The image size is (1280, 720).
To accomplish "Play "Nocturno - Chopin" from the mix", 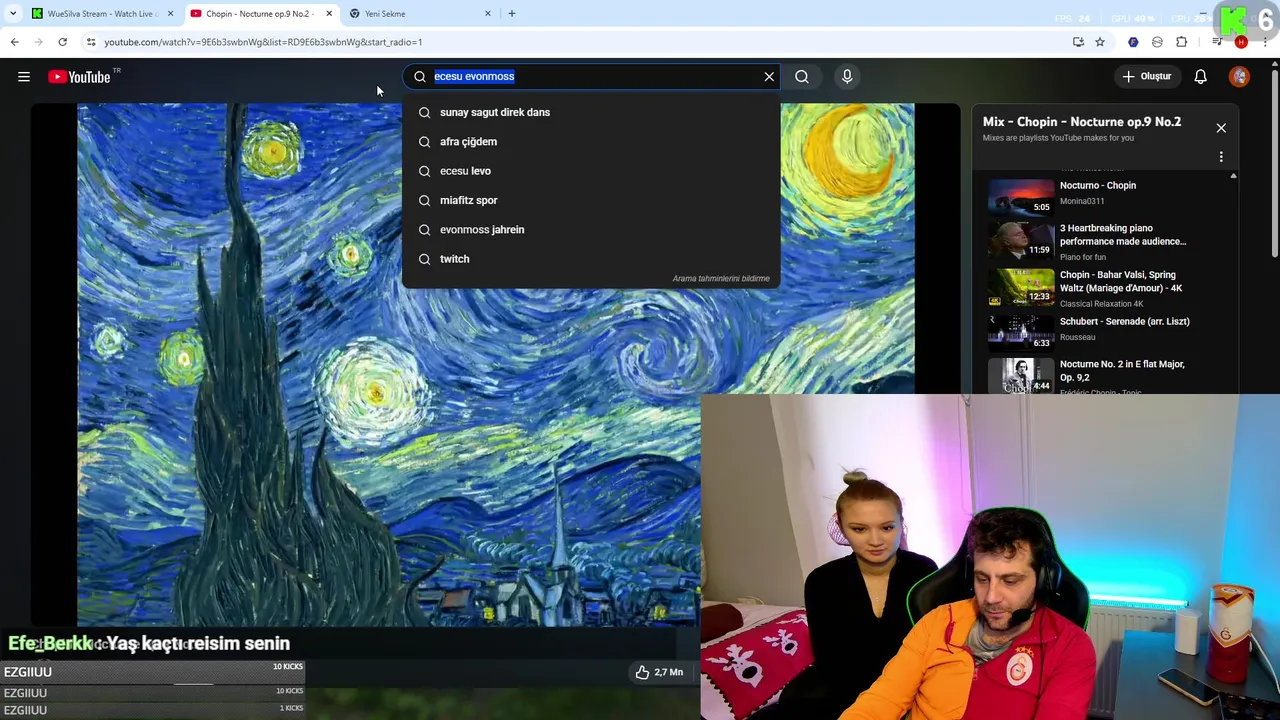I will click(x=1097, y=186).
